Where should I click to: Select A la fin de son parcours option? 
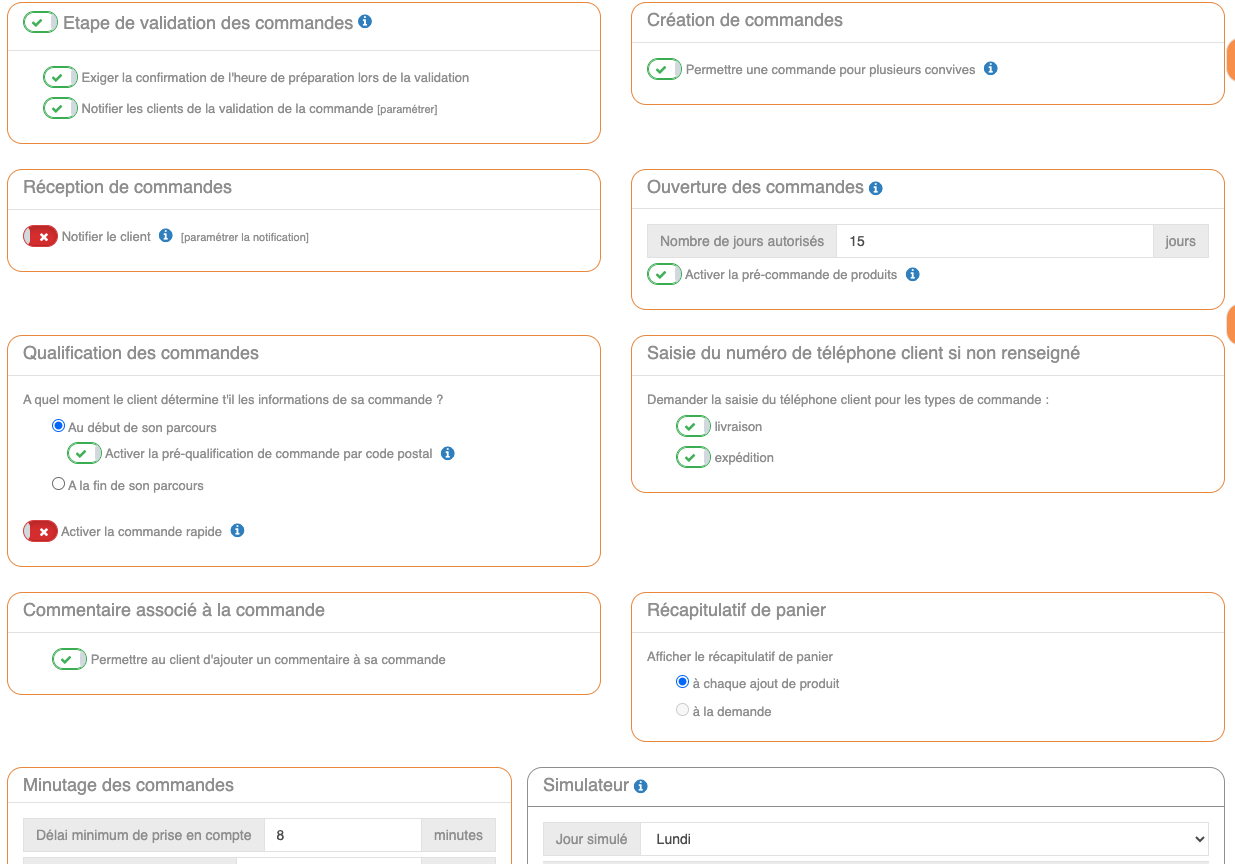tap(58, 485)
